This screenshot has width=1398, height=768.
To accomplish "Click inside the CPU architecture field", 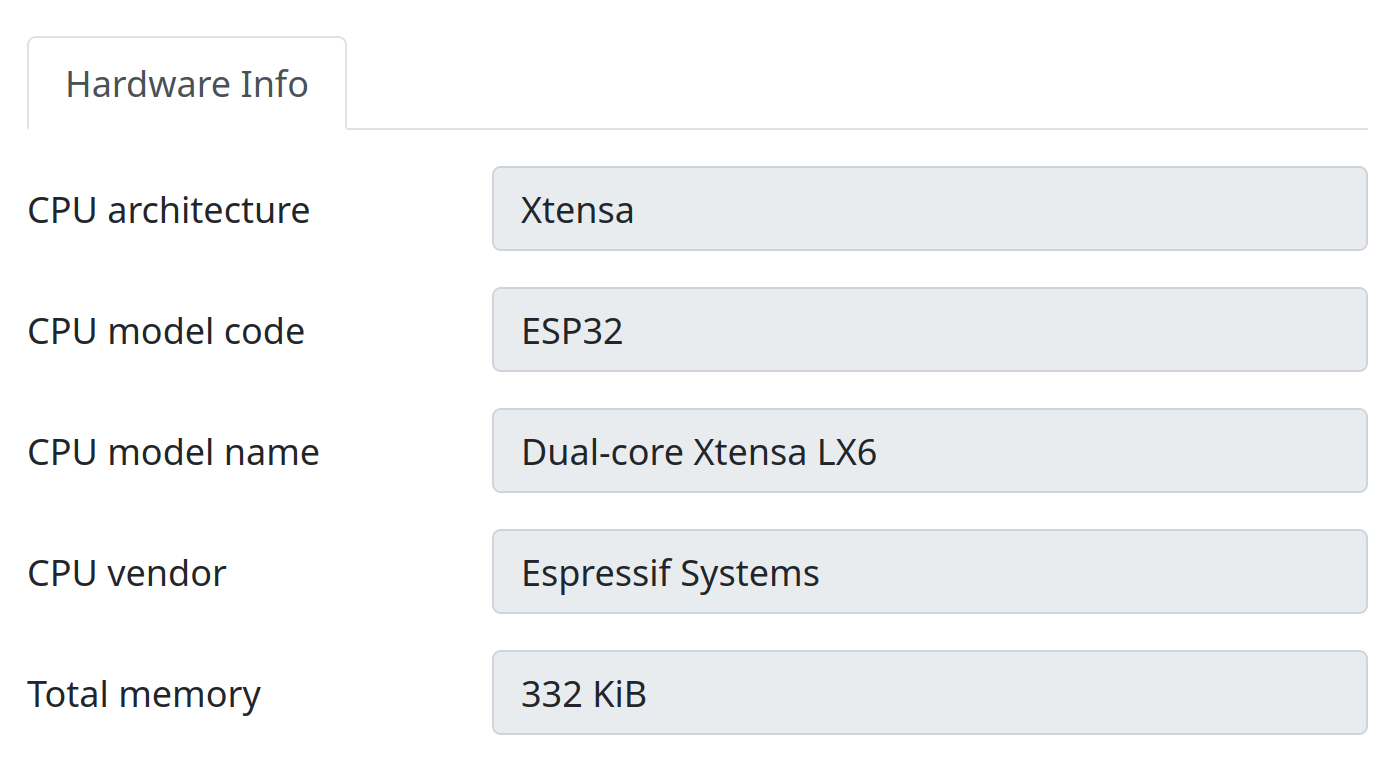I will click(900, 208).
